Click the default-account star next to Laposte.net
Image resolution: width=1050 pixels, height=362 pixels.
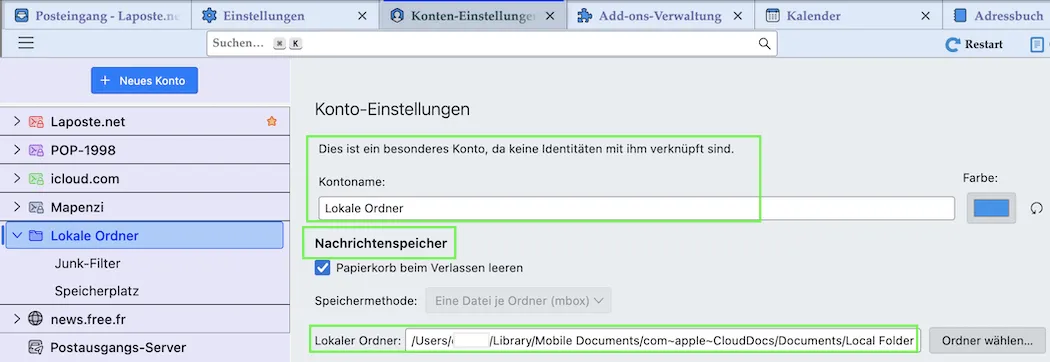[x=271, y=121]
